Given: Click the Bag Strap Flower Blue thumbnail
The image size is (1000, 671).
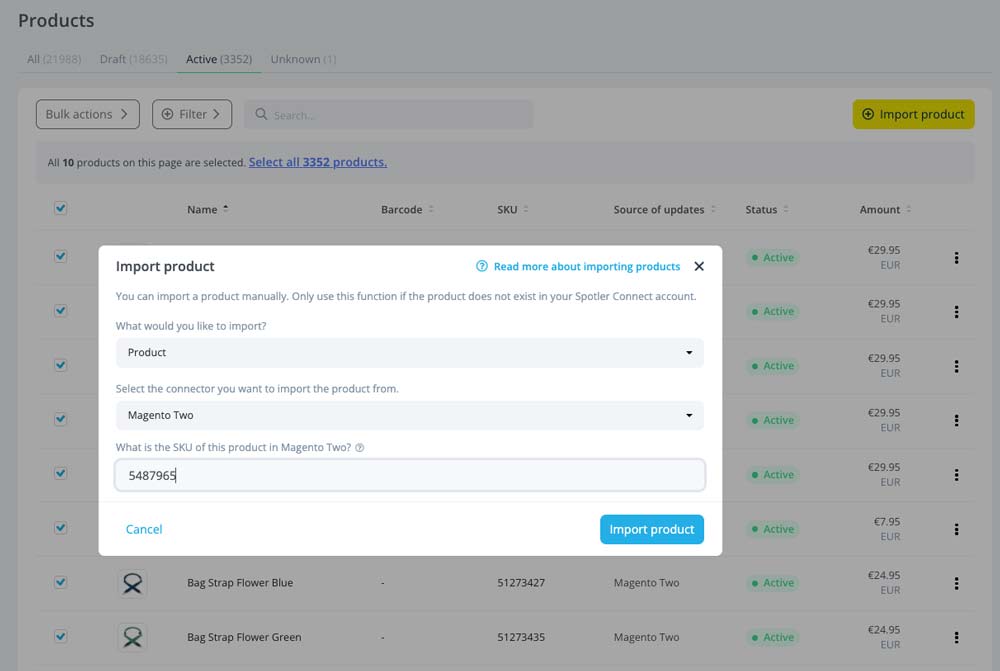Looking at the screenshot, I should click(x=133, y=583).
